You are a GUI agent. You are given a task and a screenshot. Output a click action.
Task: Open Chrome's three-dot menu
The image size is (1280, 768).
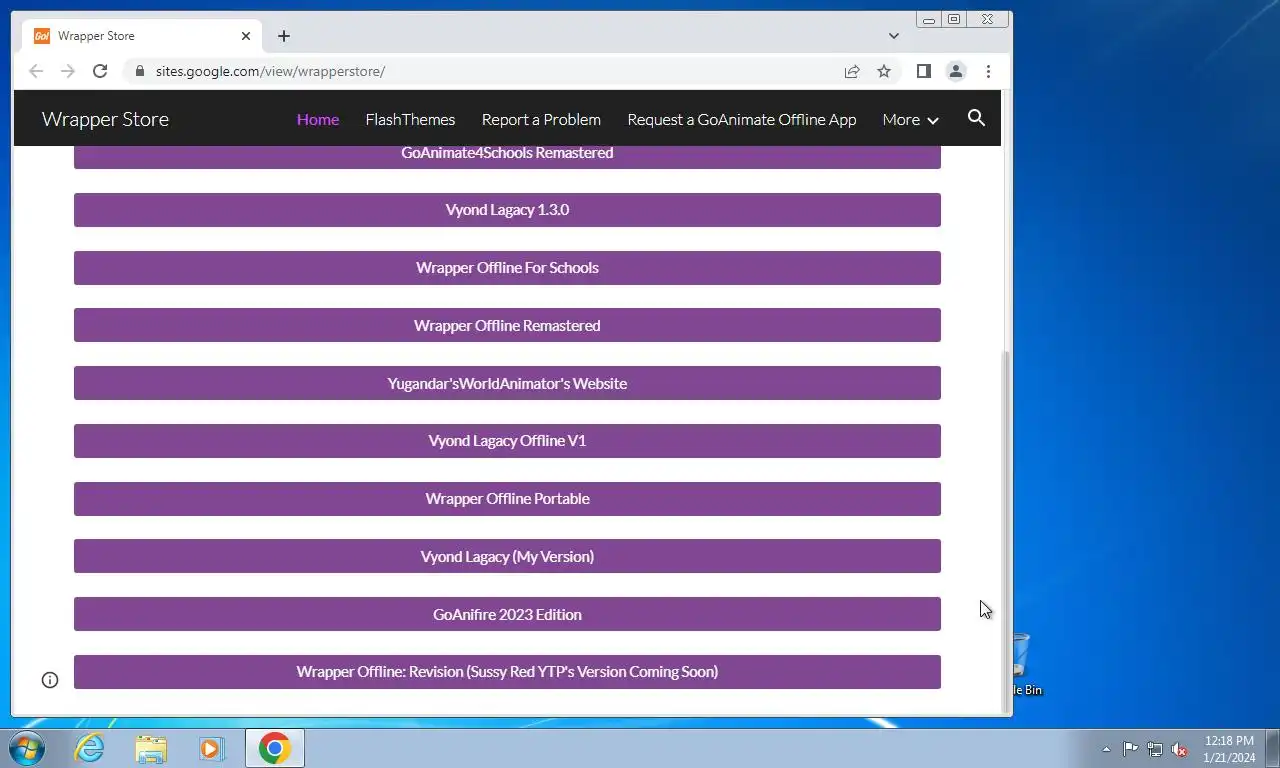click(x=988, y=71)
